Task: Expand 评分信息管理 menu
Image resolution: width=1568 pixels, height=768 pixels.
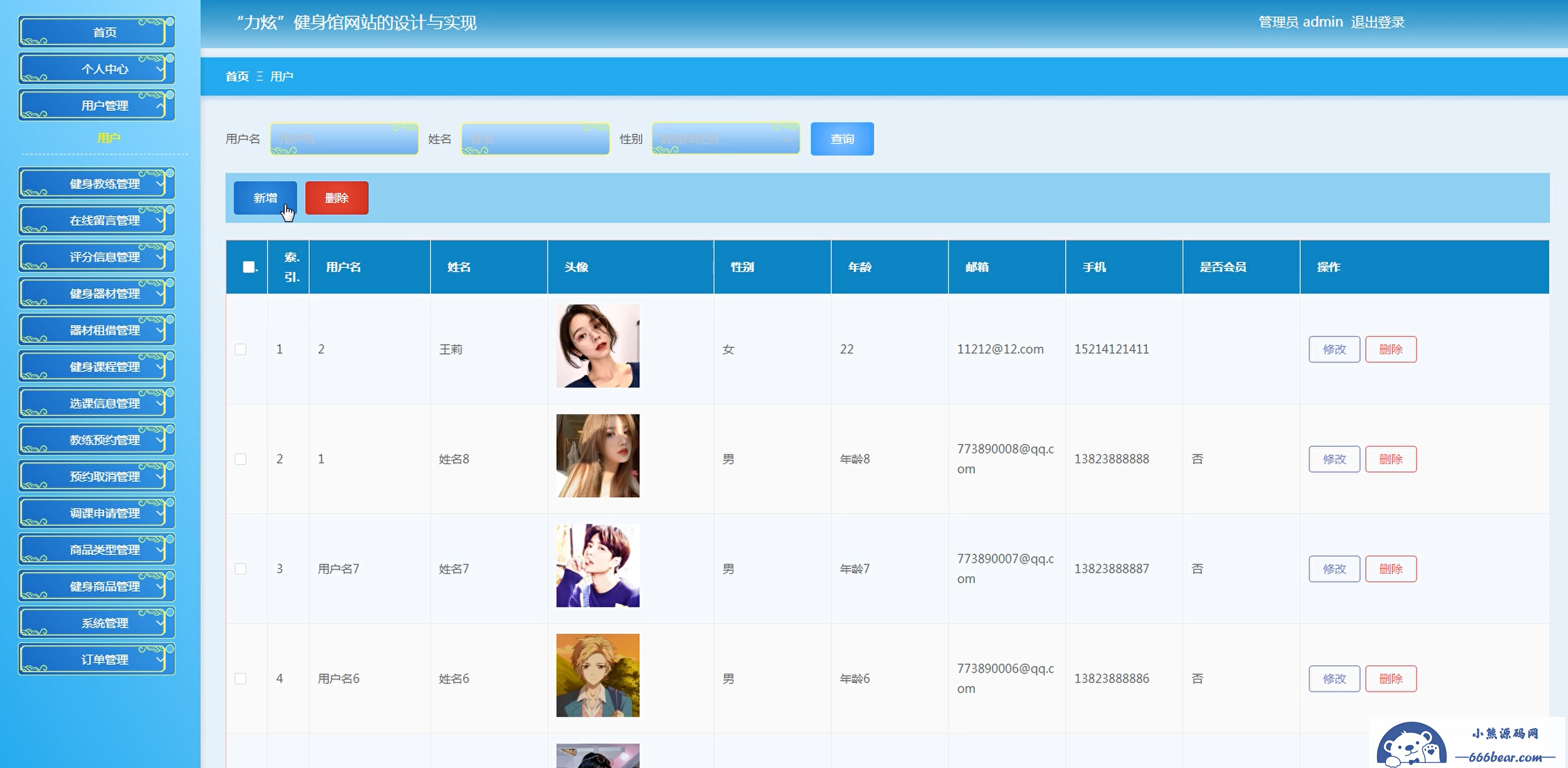Action: point(97,256)
